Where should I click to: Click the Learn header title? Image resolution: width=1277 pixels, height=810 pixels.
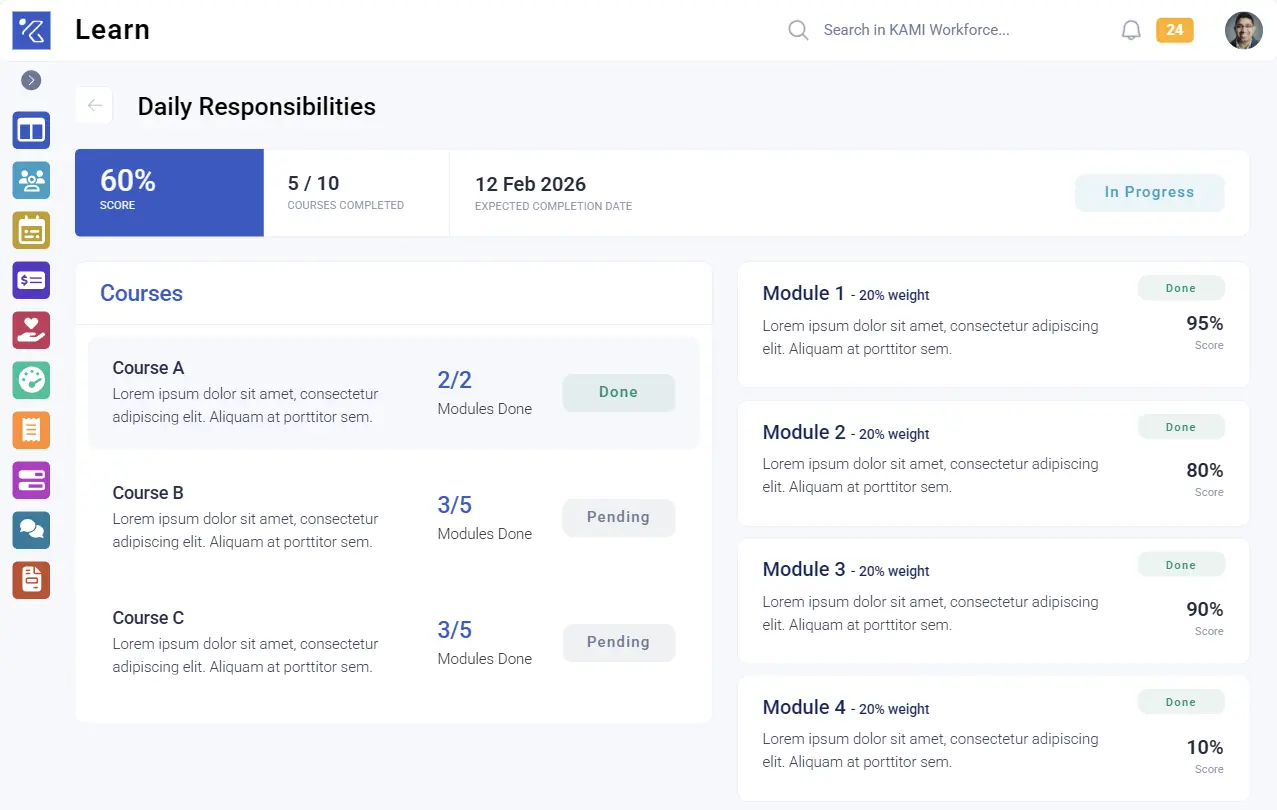[112, 30]
